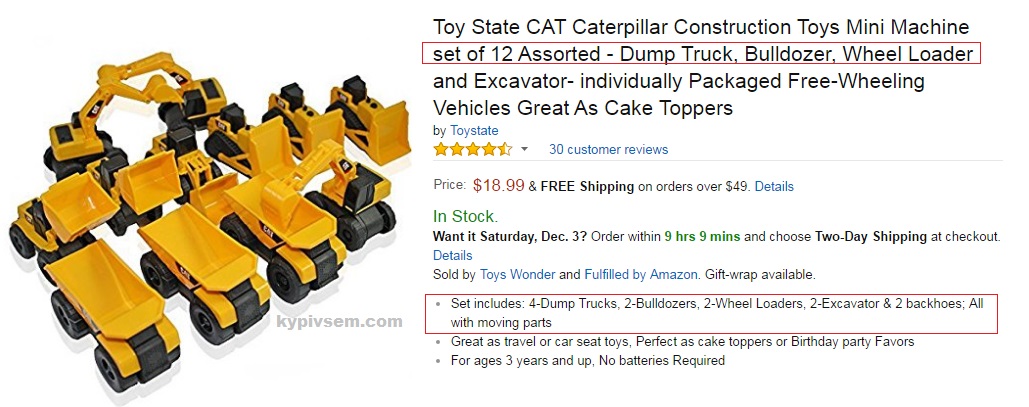Click the green In Stock text
This screenshot has height=407, width=1029.
point(465,216)
